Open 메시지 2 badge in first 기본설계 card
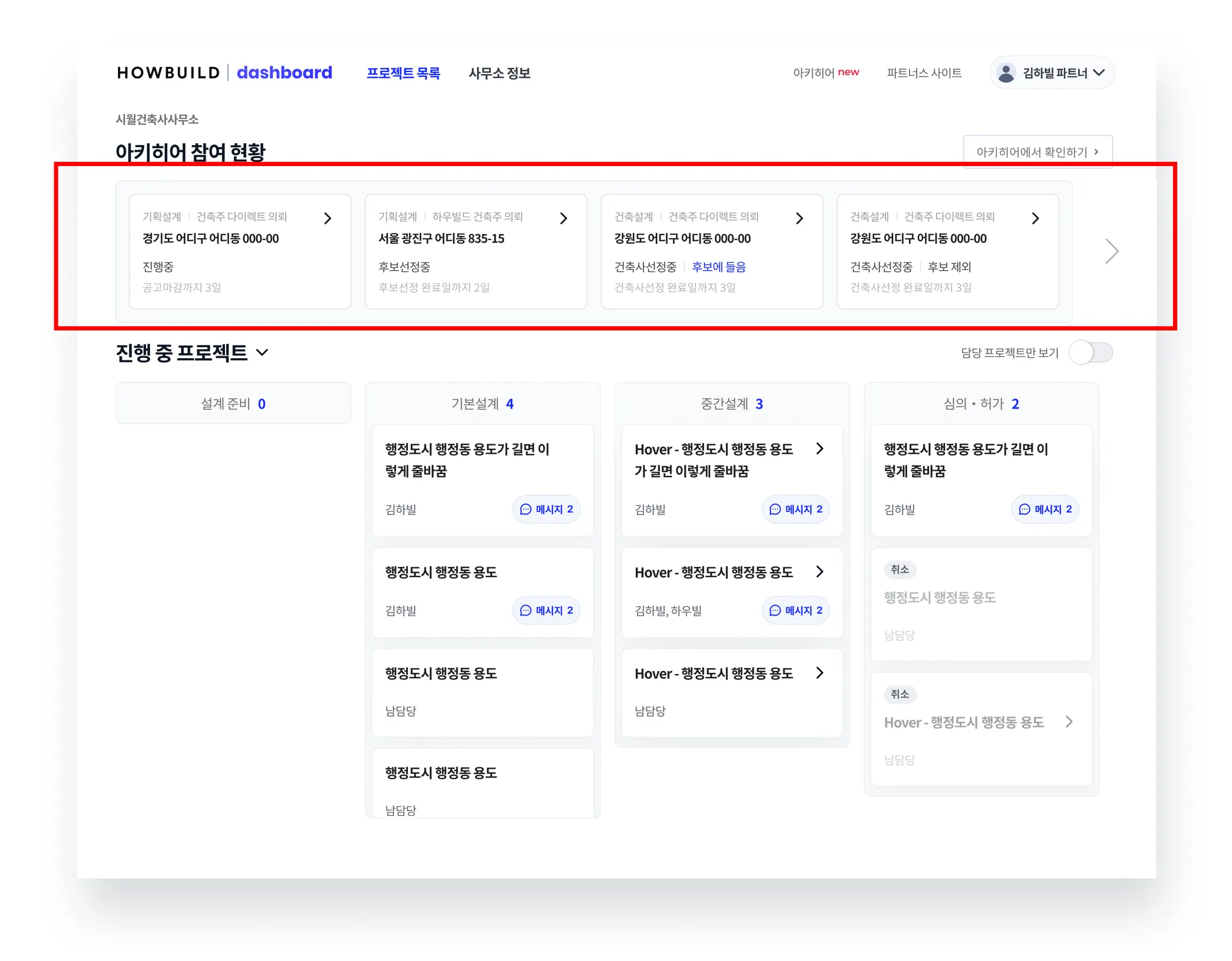1232x961 pixels. coord(546,509)
